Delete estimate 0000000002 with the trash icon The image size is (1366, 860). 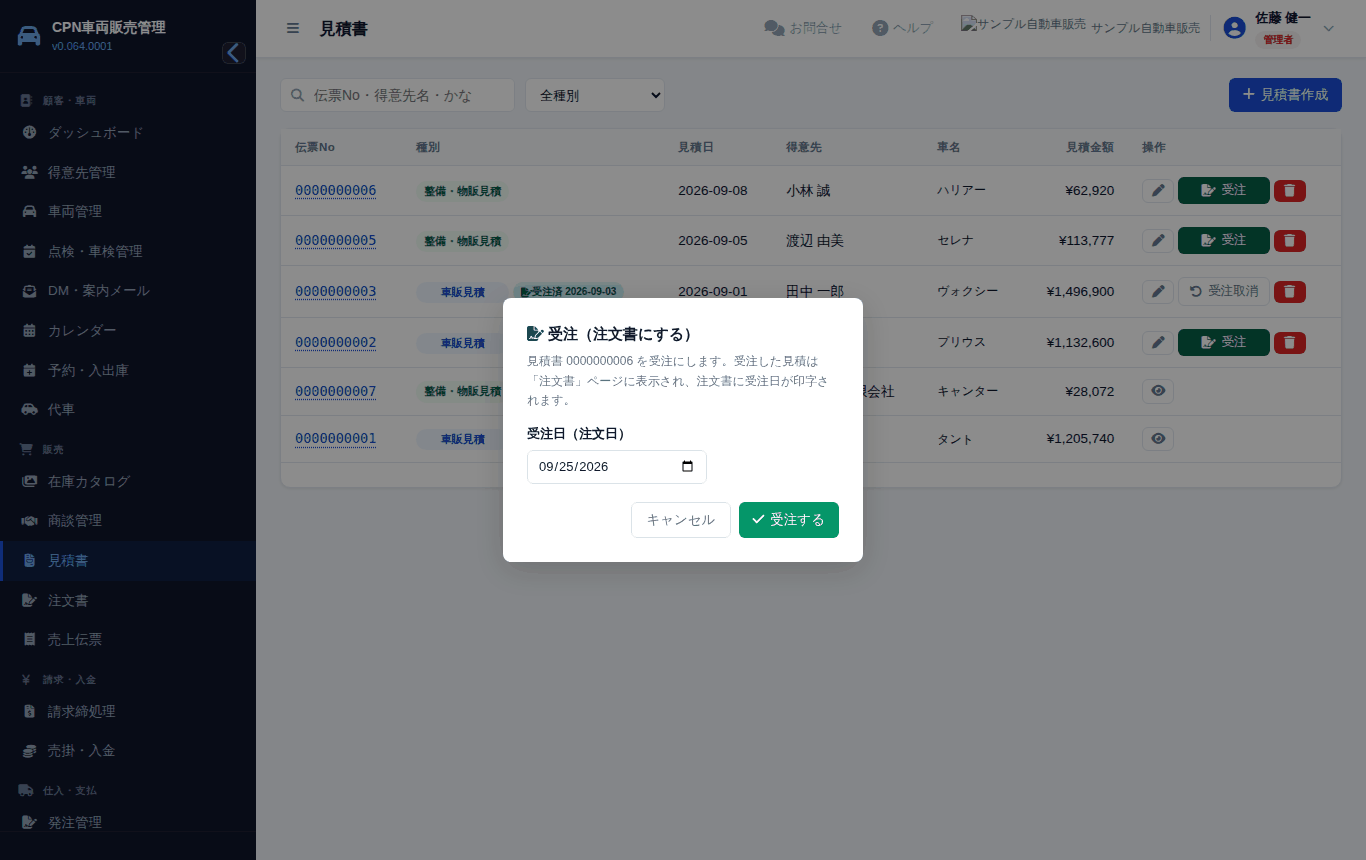point(1290,342)
